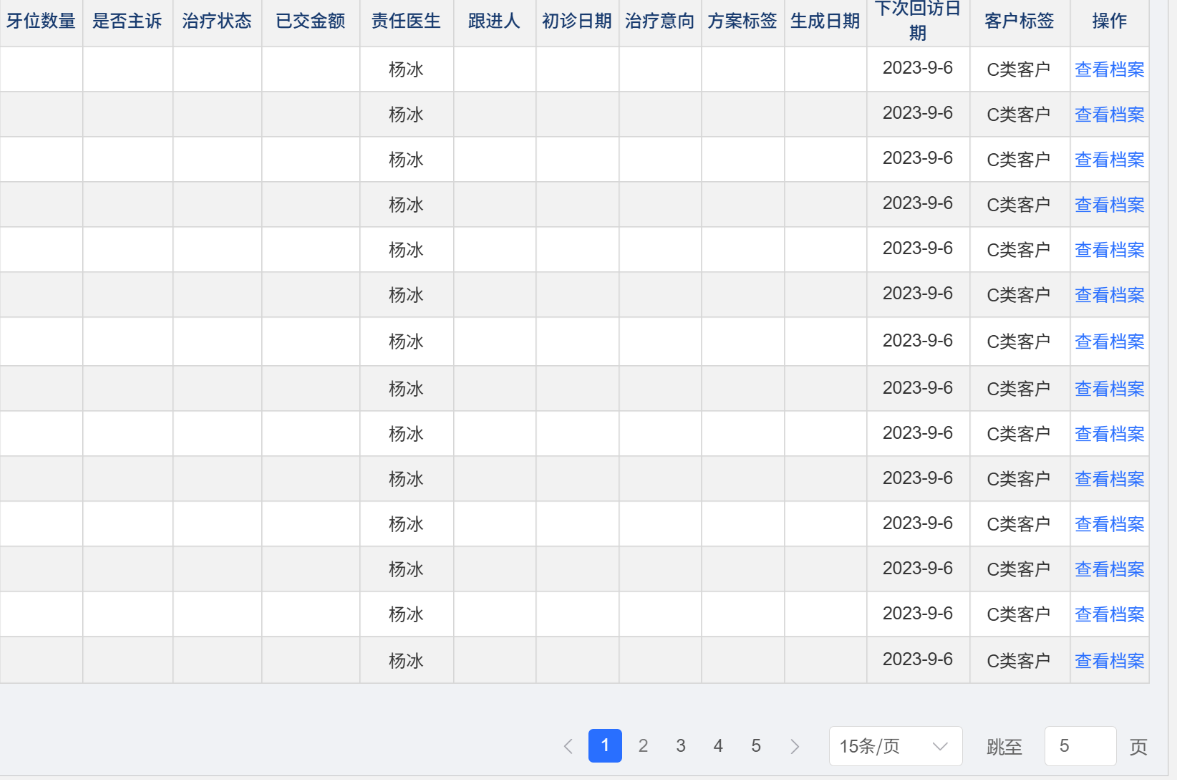Click the 治疗状态 column header

(x=217, y=21)
